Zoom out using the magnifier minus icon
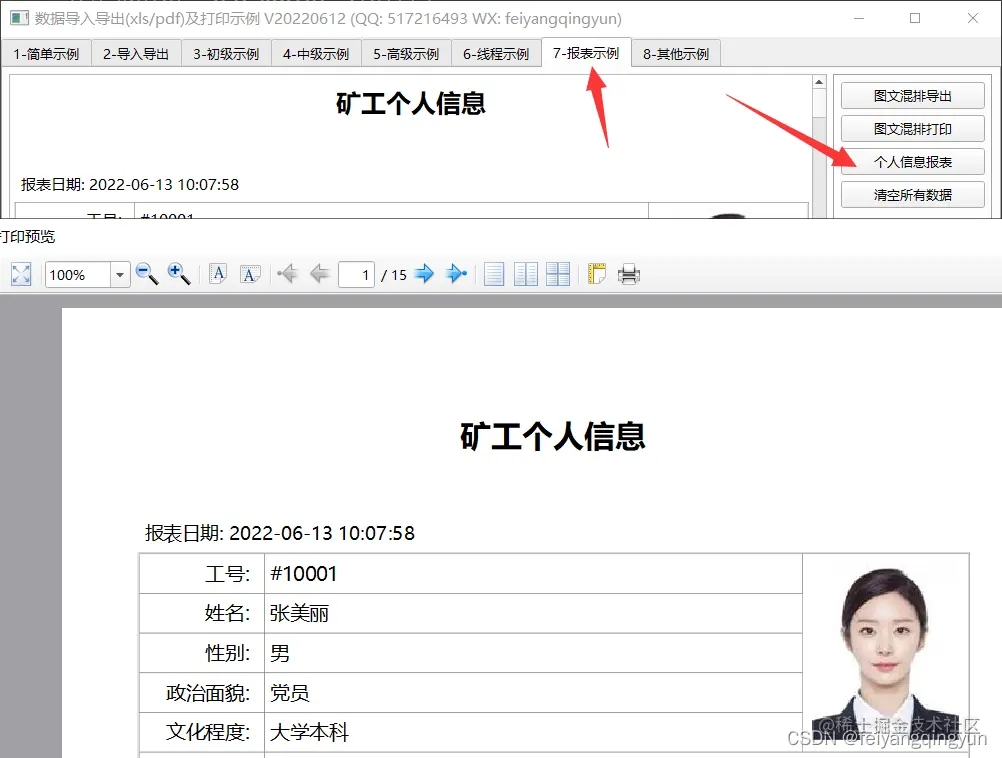The image size is (1002, 758). pyautogui.click(x=148, y=273)
